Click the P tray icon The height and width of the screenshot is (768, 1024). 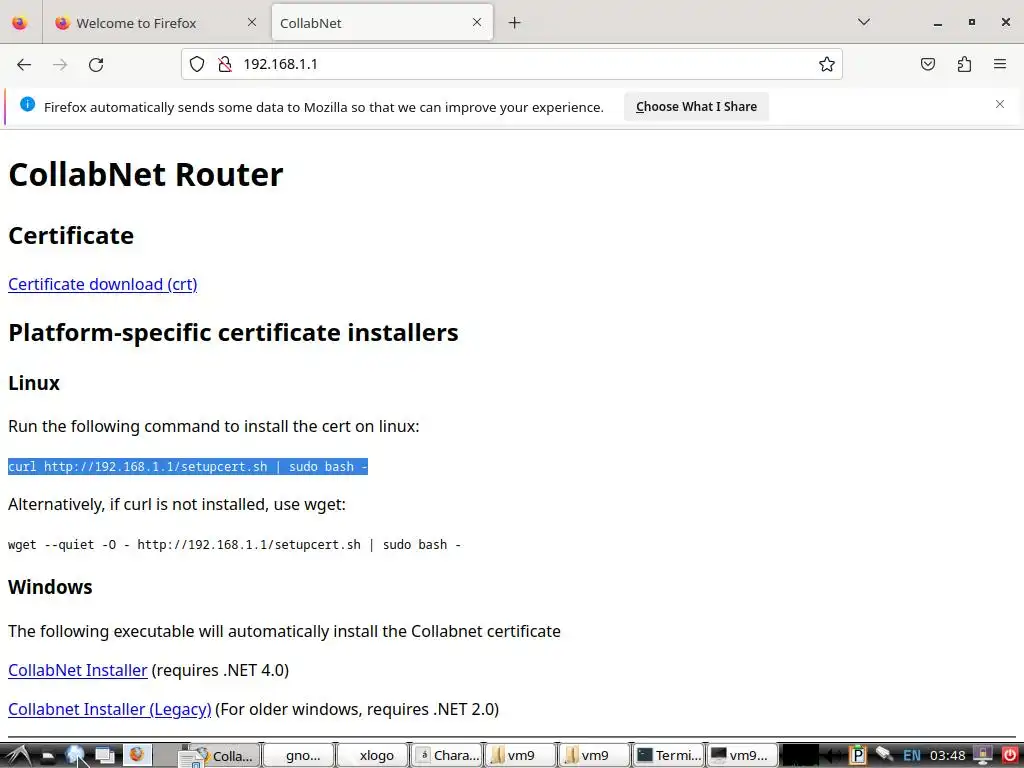tap(857, 756)
